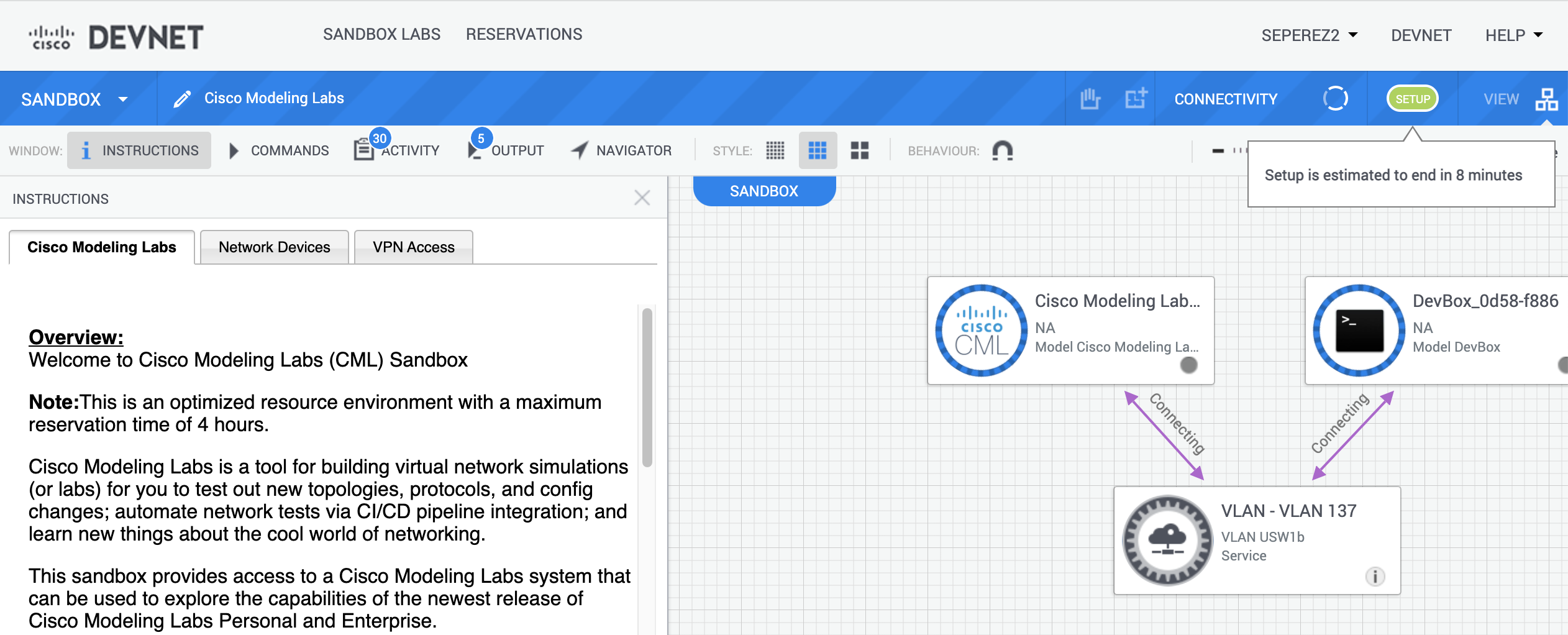
Task: Select the small dense grid style
Action: pyautogui.click(x=775, y=150)
